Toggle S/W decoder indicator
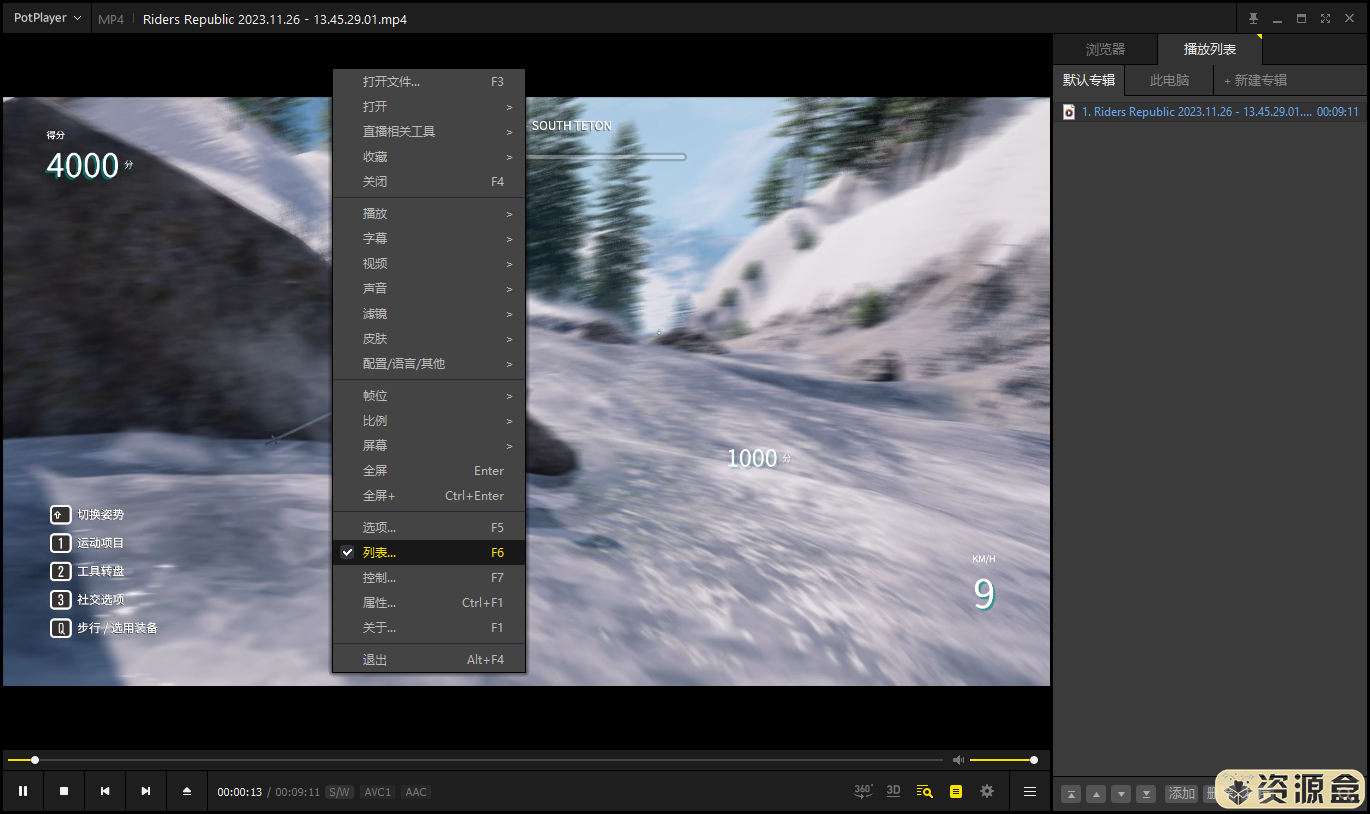The height and width of the screenshot is (814, 1370). (x=339, y=792)
